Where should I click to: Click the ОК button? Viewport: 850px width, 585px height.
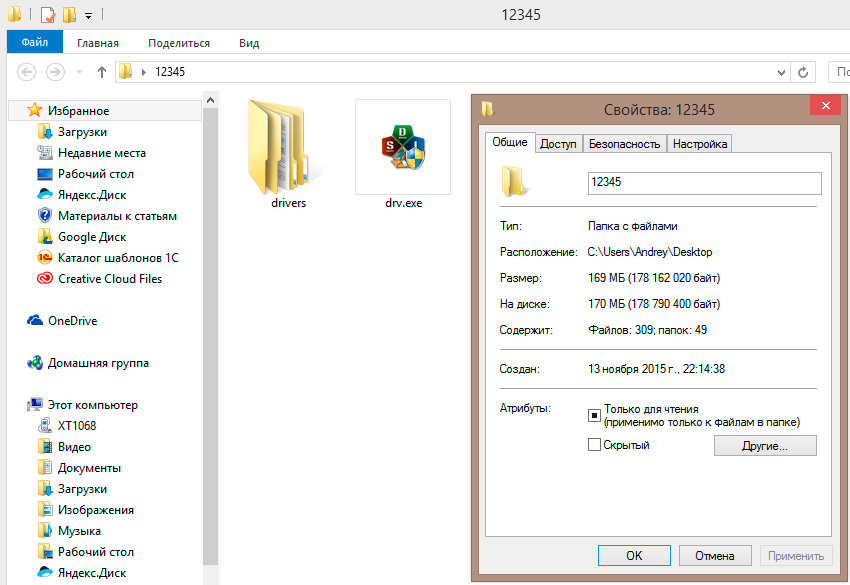pos(634,556)
